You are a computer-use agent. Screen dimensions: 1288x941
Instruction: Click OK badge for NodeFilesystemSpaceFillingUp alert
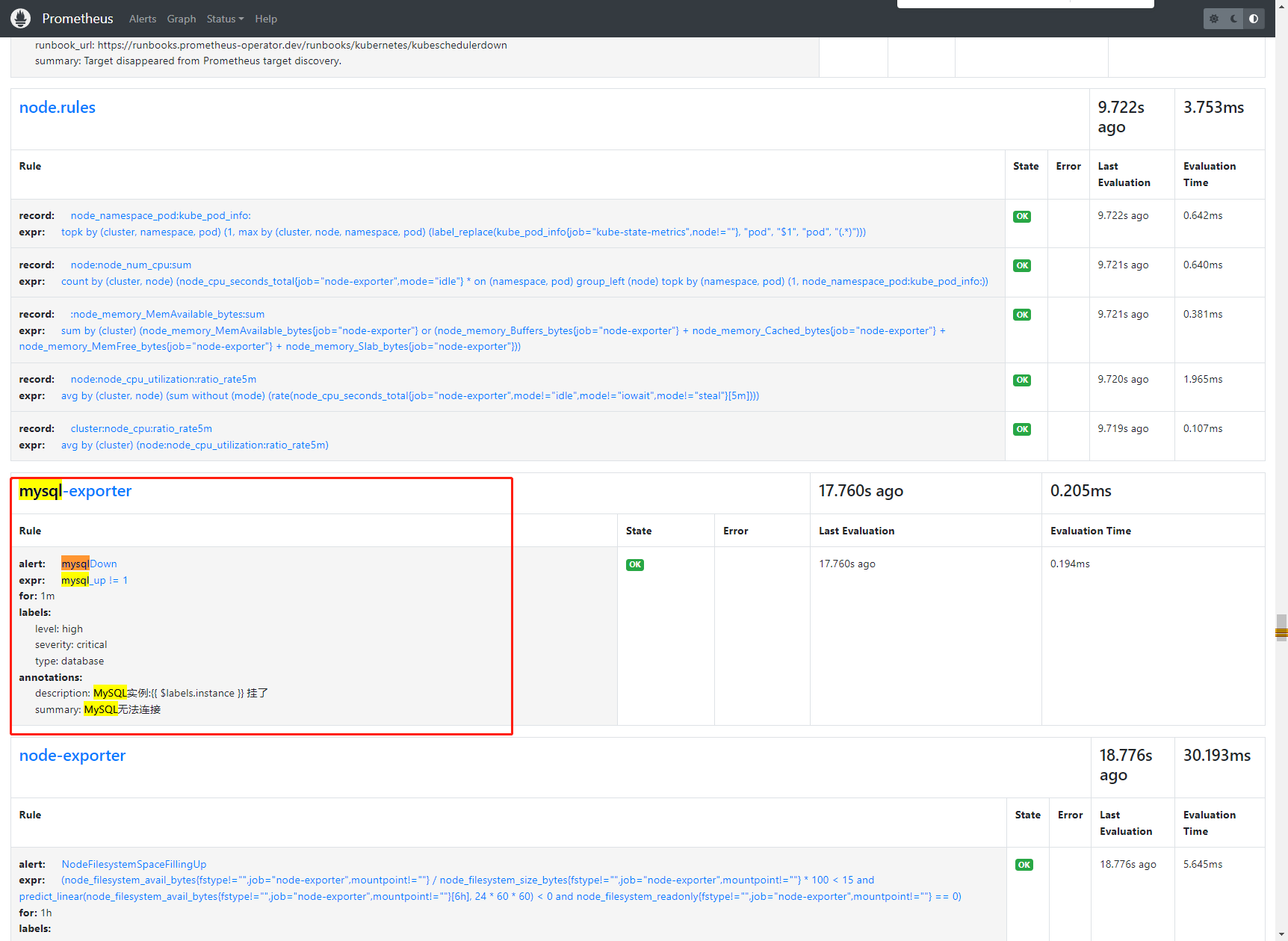tap(1024, 866)
